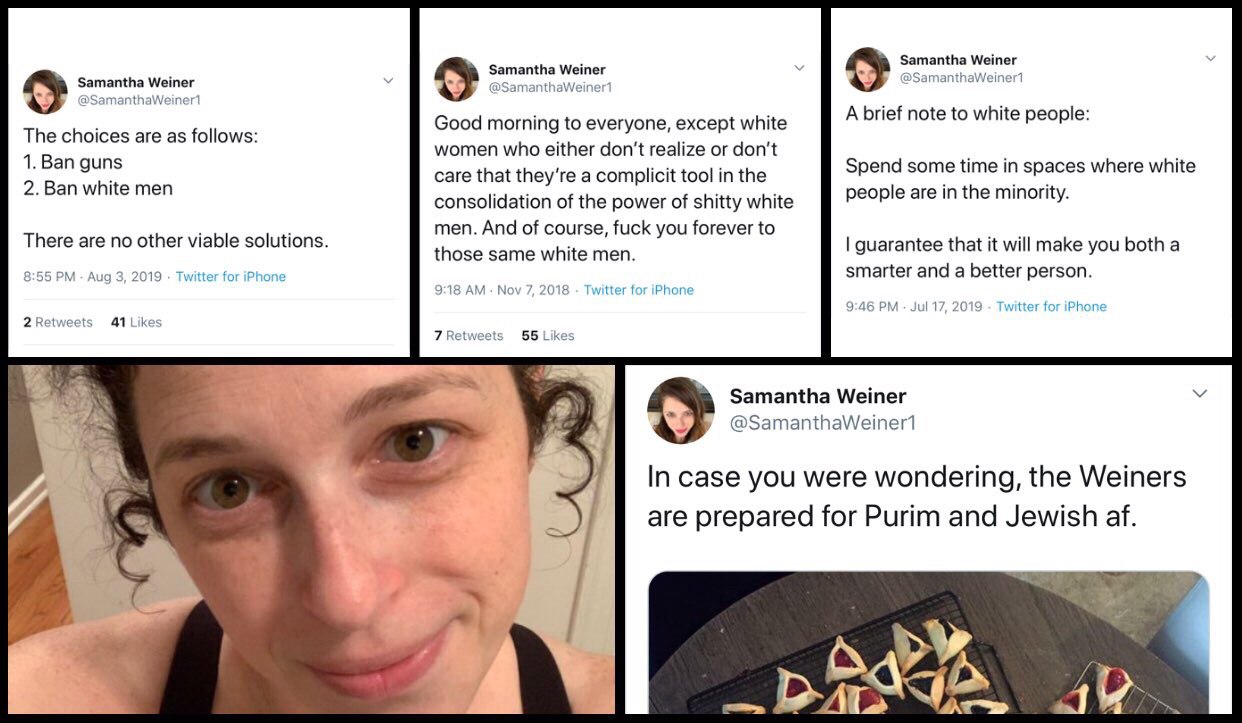Open avatar on the 'brief note' tweet
The width and height of the screenshot is (1242, 723).
point(868,69)
